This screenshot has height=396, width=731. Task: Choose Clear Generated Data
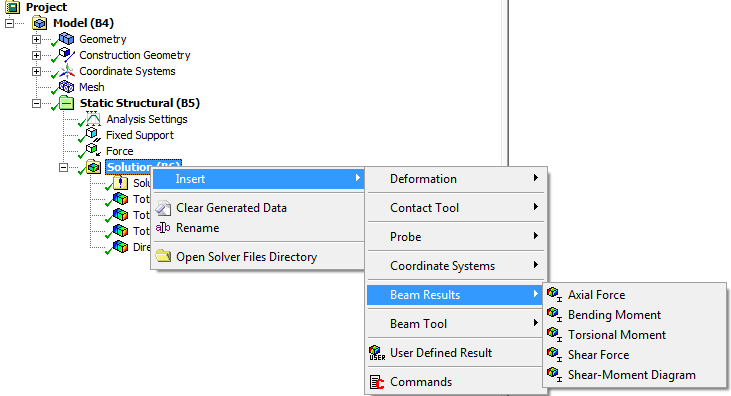coord(258,208)
